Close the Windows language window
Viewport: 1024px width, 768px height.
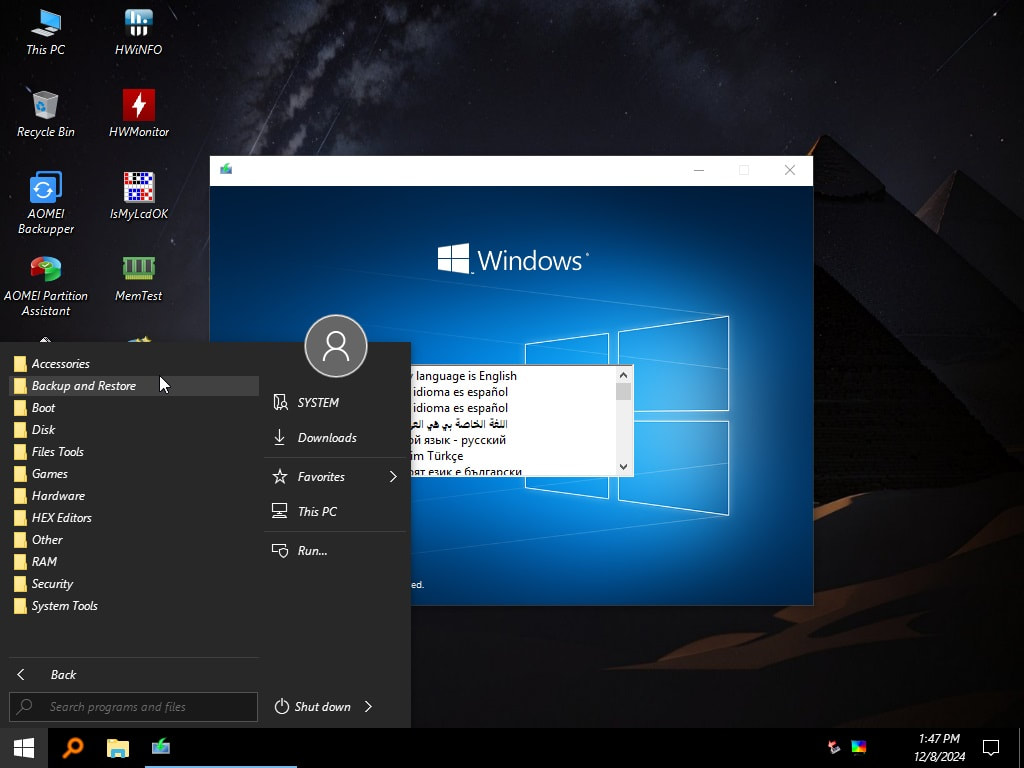790,170
